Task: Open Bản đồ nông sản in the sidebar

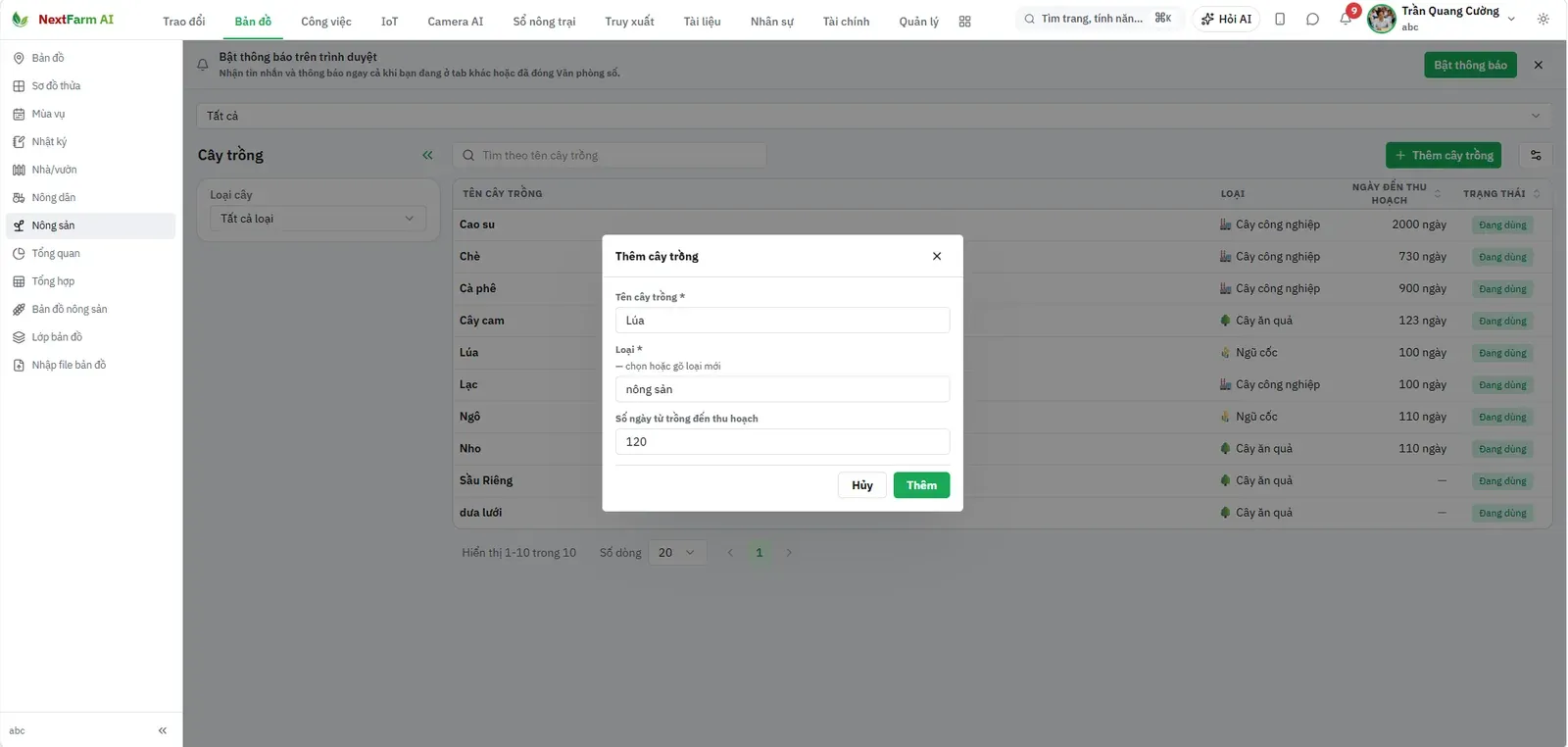Action: (90, 310)
